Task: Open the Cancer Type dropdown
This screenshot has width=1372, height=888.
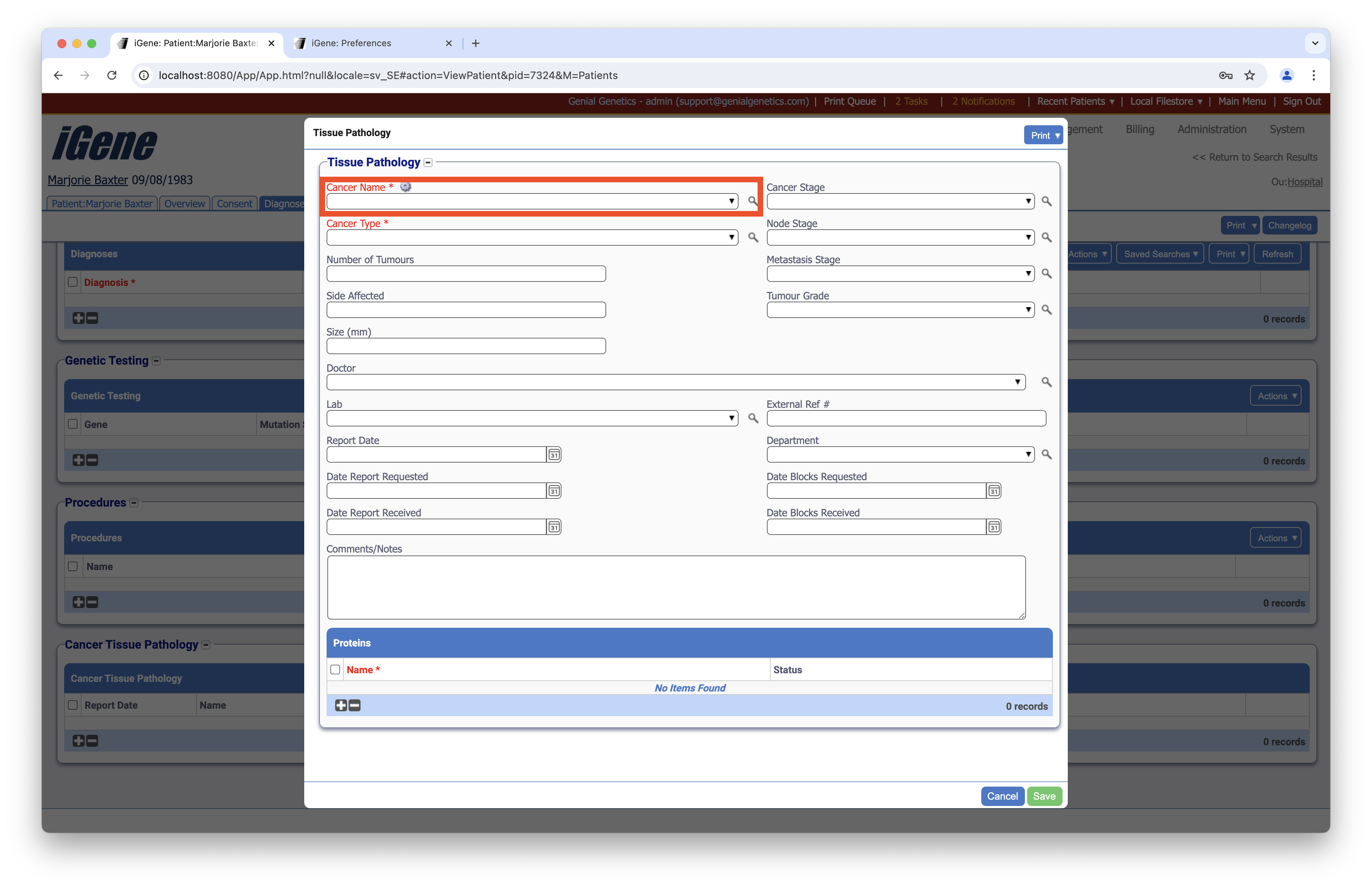Action: [532, 237]
